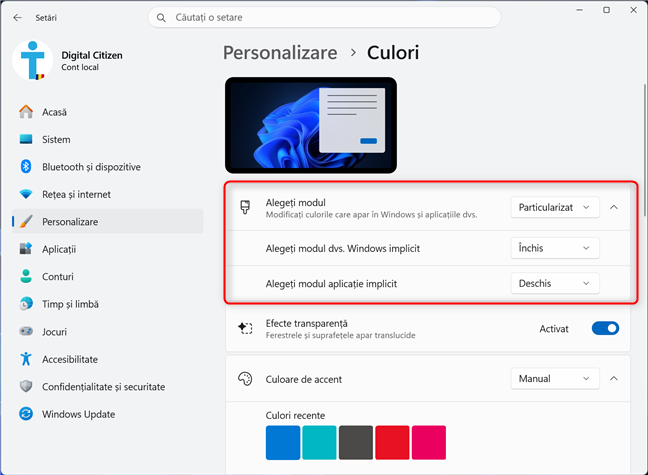Click the Bluetooth icon in sidebar
Image resolution: width=648 pixels, height=475 pixels.
click(x=26, y=167)
